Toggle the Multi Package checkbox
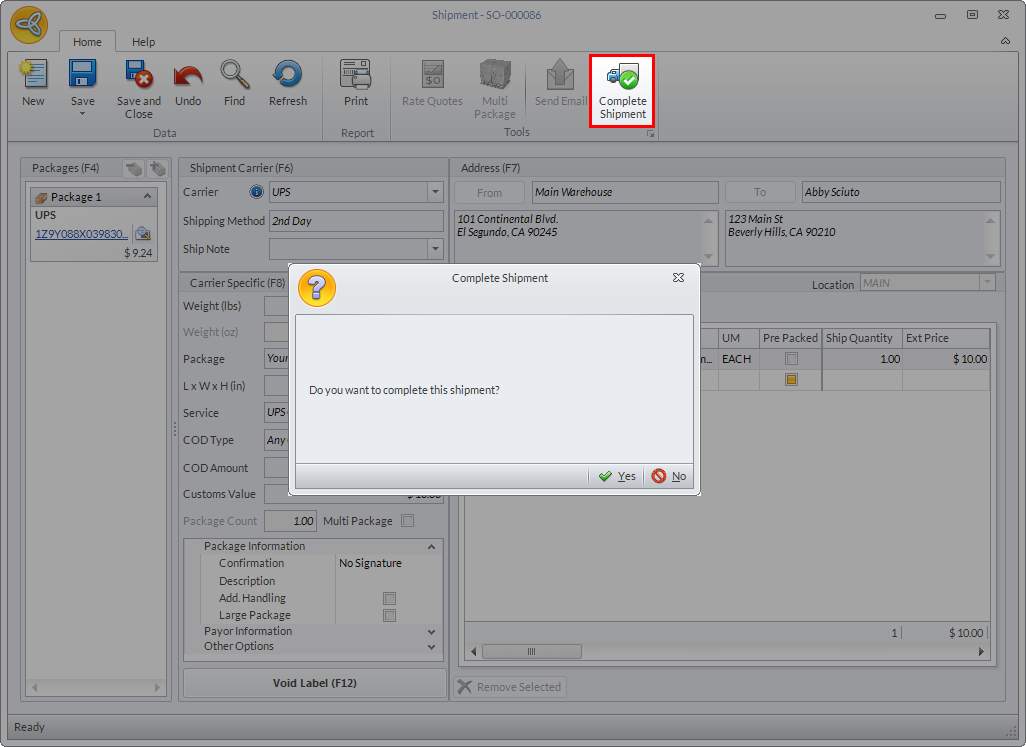1026x747 pixels. [407, 521]
